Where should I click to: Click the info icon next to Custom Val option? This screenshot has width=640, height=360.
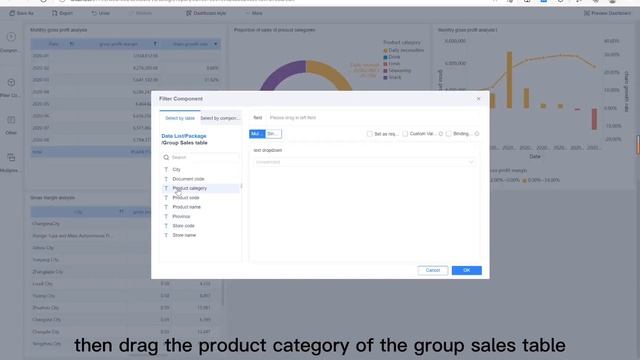(441, 134)
